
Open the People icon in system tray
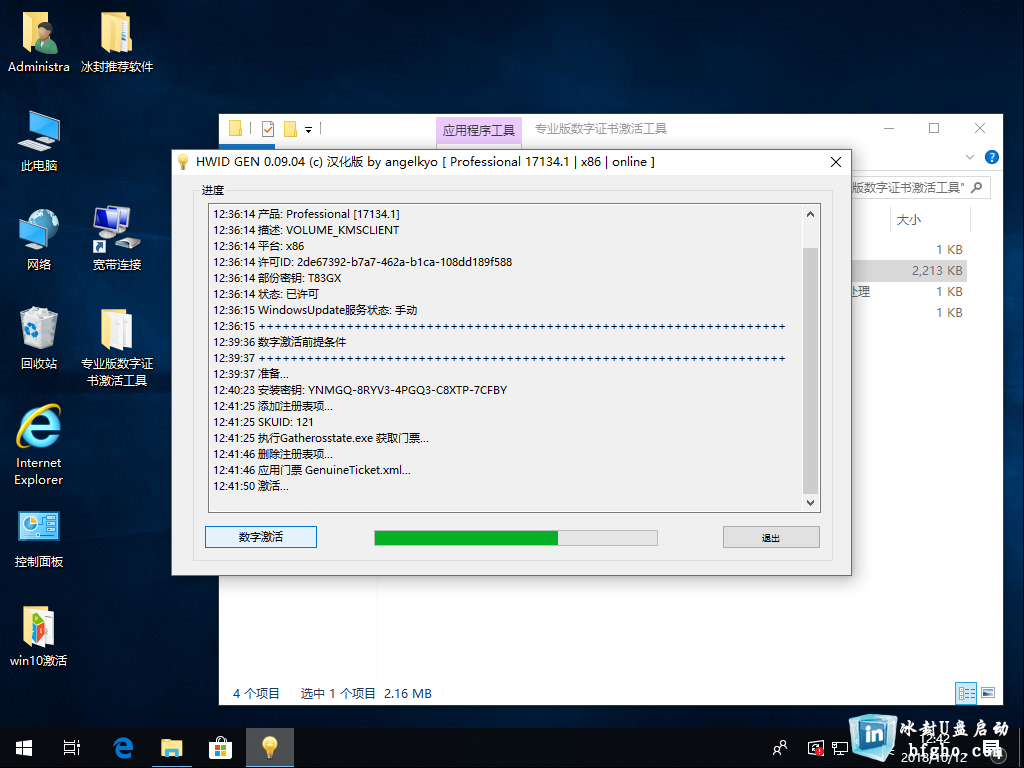point(780,748)
